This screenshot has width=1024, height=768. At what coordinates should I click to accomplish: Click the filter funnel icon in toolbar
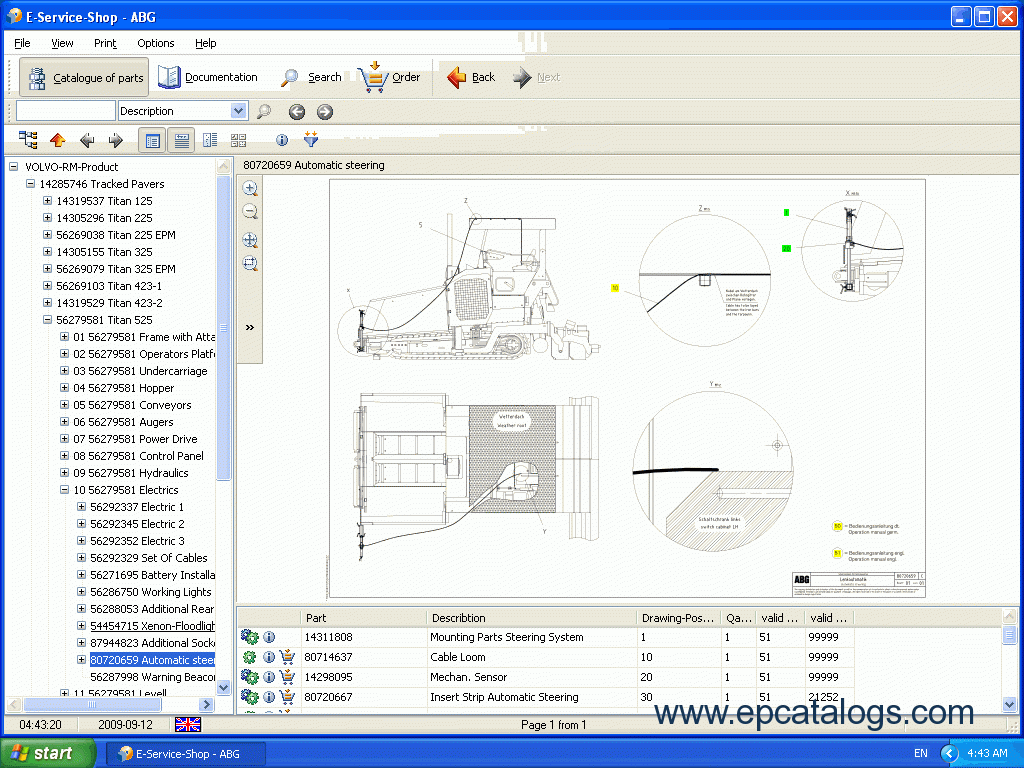pyautogui.click(x=311, y=138)
